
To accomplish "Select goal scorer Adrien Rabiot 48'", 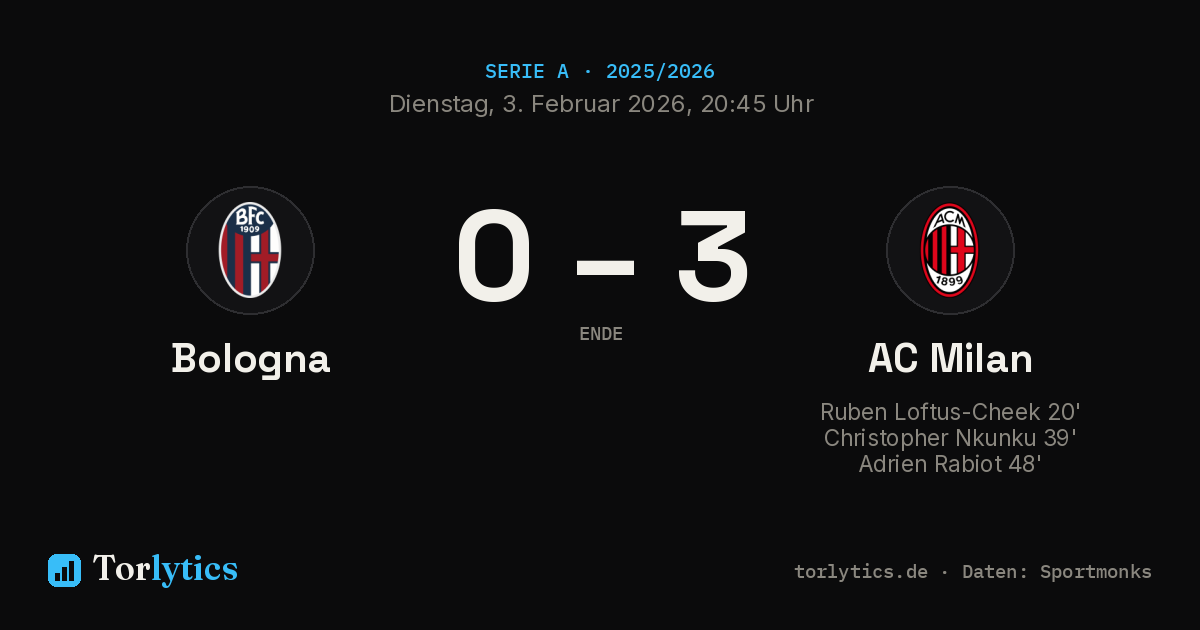I will (x=950, y=464).
